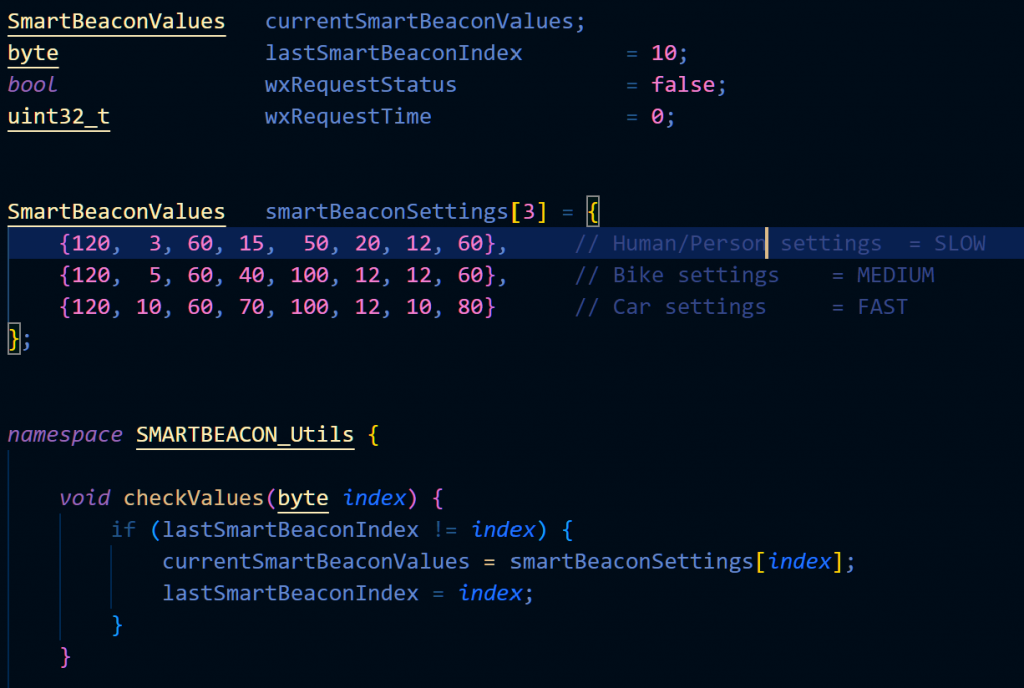Click the underlined uint32_t type
This screenshot has height=688, width=1024.
[x=59, y=117]
